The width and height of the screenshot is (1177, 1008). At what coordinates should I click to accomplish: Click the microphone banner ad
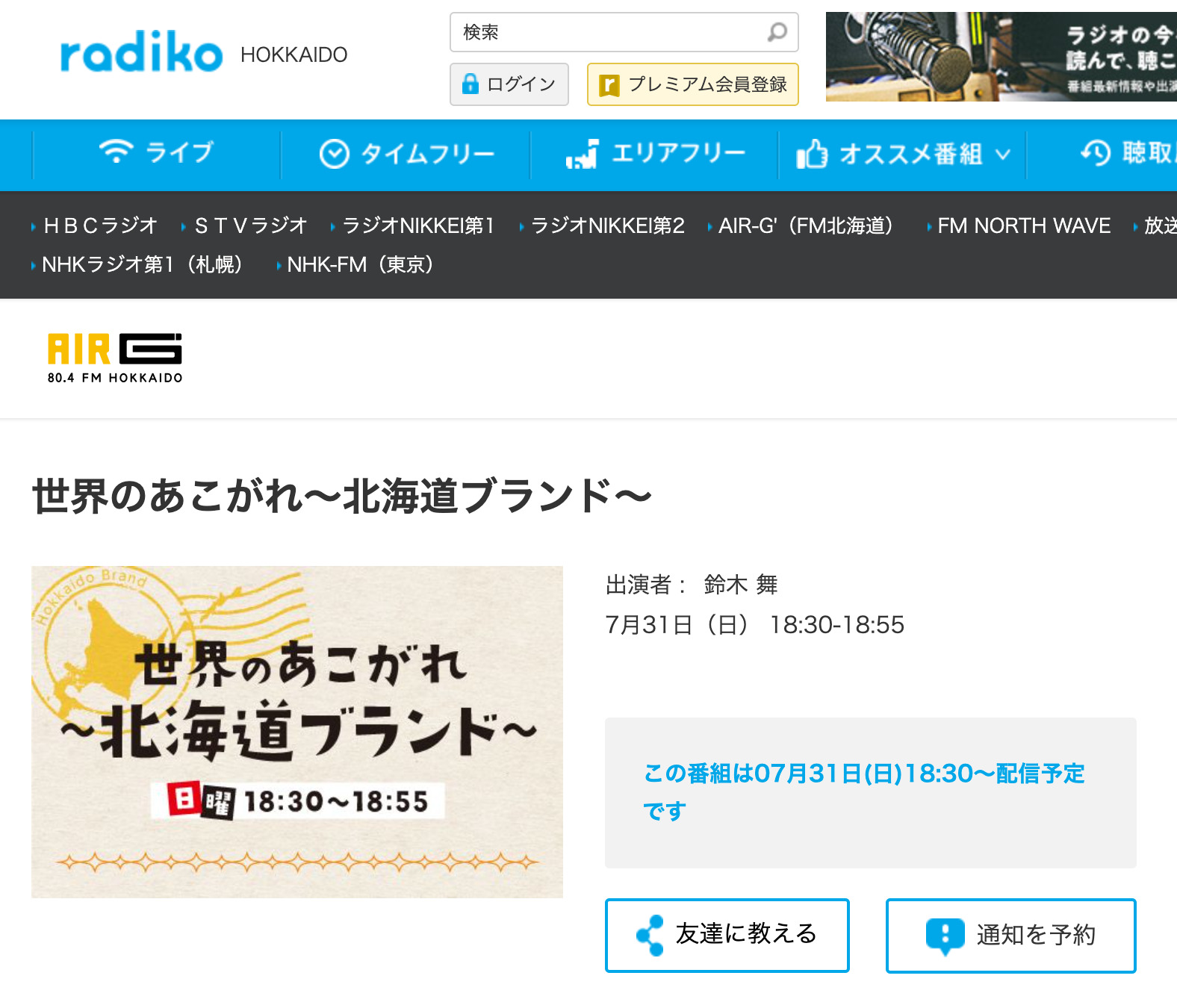(x=1001, y=57)
